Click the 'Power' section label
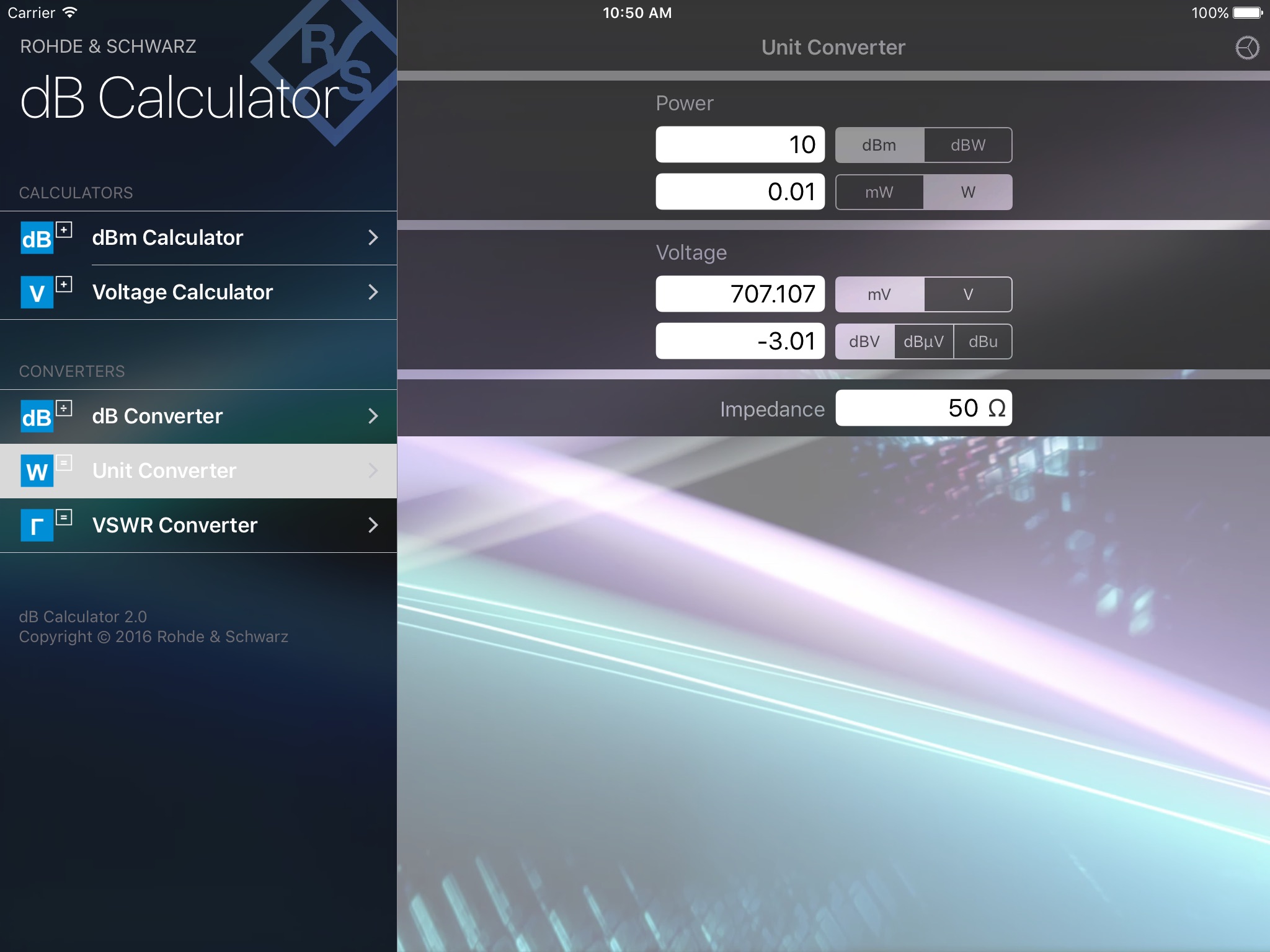Viewport: 1270px width, 952px height. 685,104
